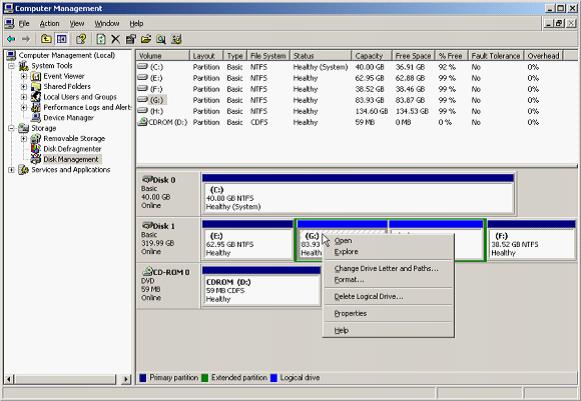Viewport: 581px width, 401px height.
Task: Sort by the File System column header
Action: point(268,56)
